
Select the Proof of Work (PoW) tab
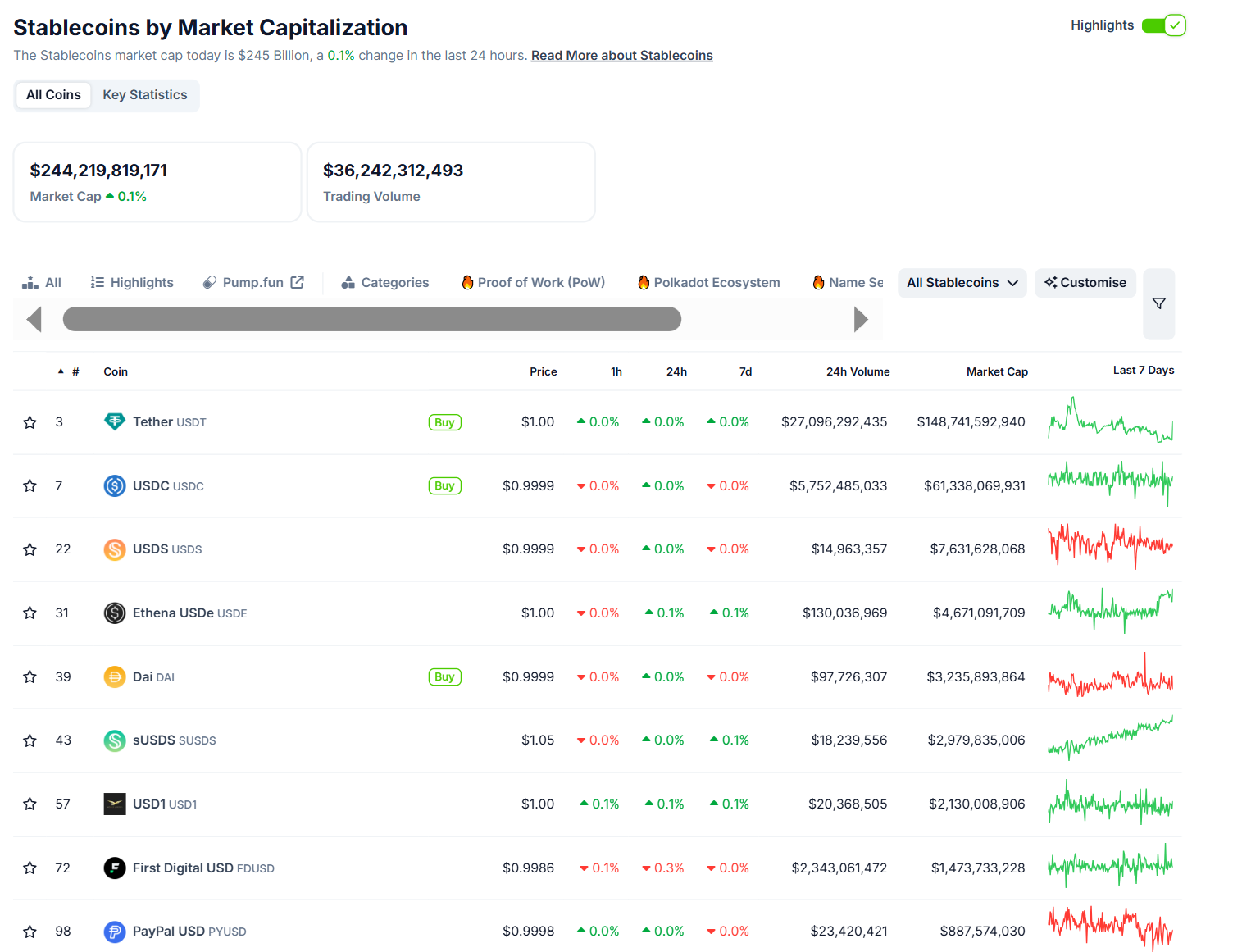click(x=534, y=282)
